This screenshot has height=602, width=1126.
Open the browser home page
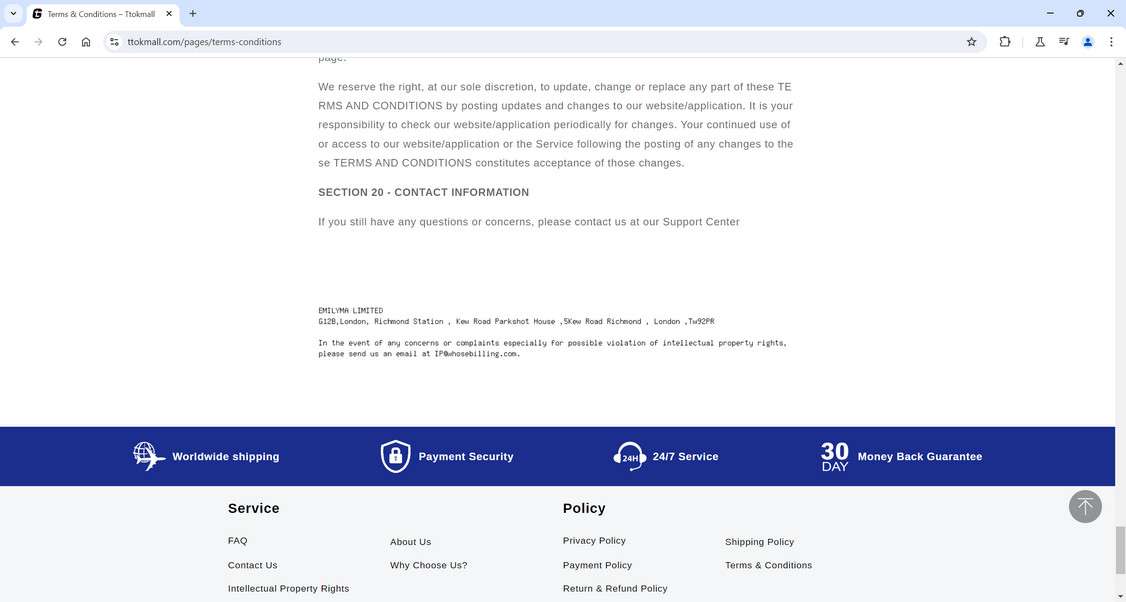pyautogui.click(x=86, y=42)
